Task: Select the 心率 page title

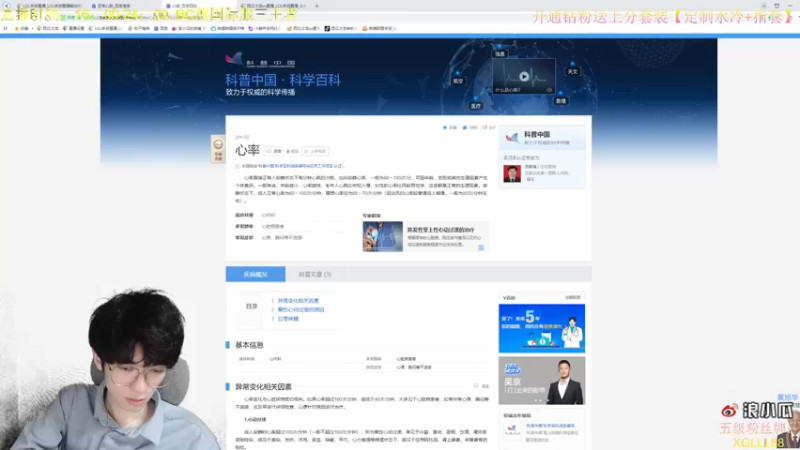Action: [247, 150]
